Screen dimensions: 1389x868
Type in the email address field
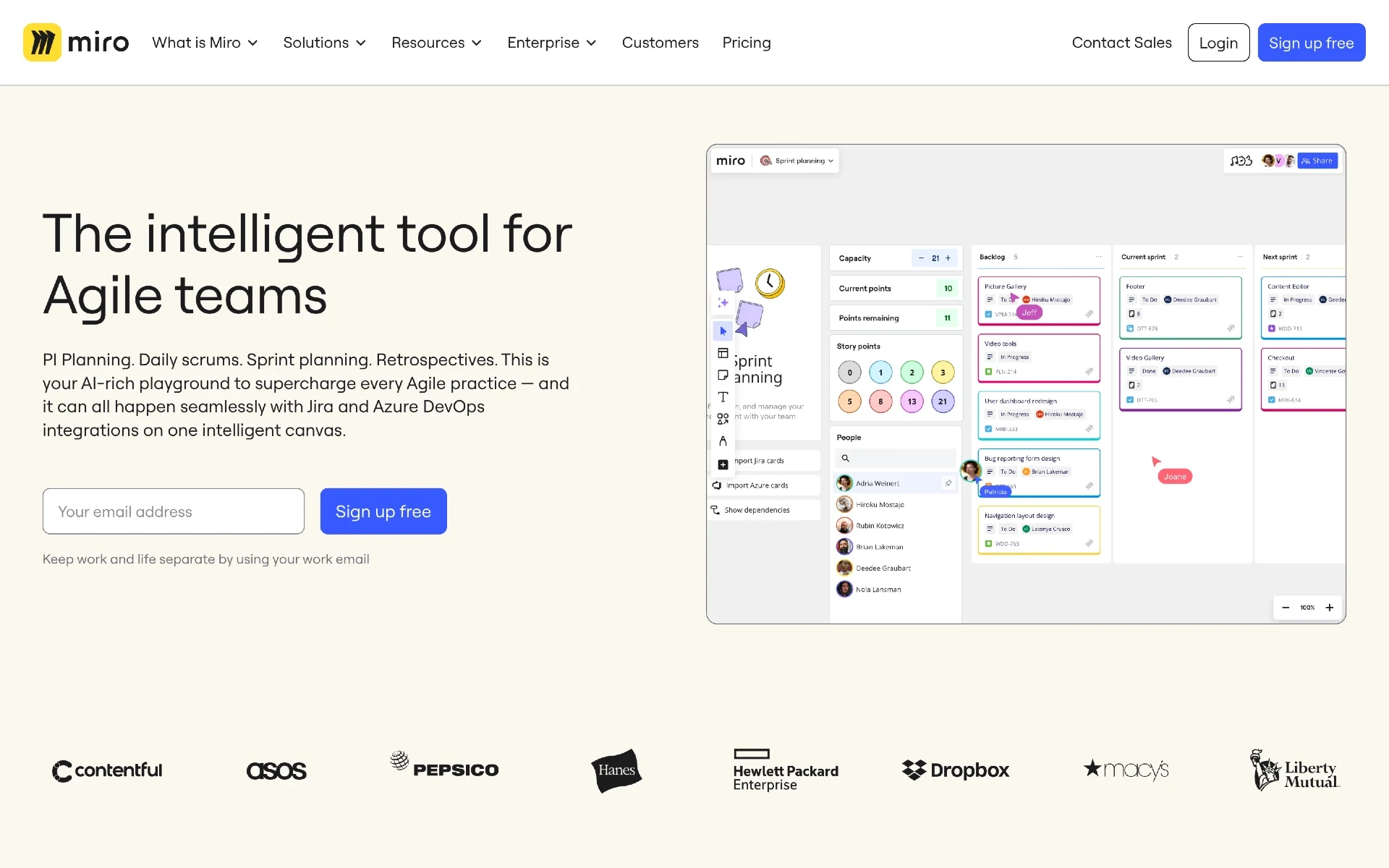[174, 511]
